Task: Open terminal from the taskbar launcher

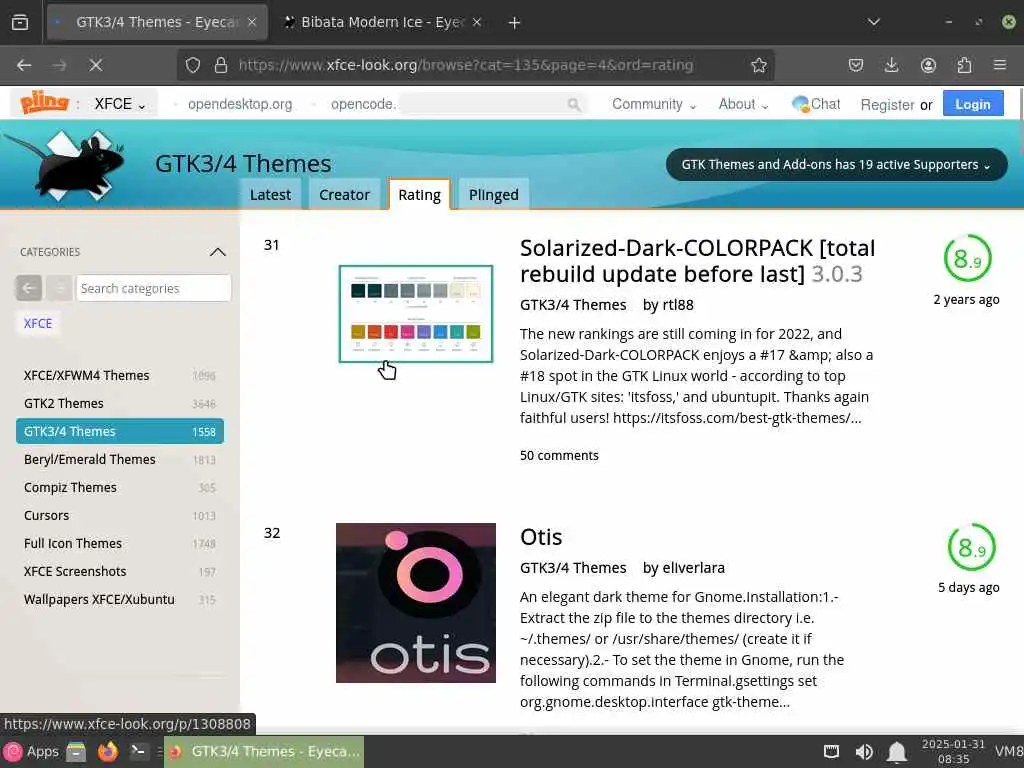Action: (x=138, y=752)
